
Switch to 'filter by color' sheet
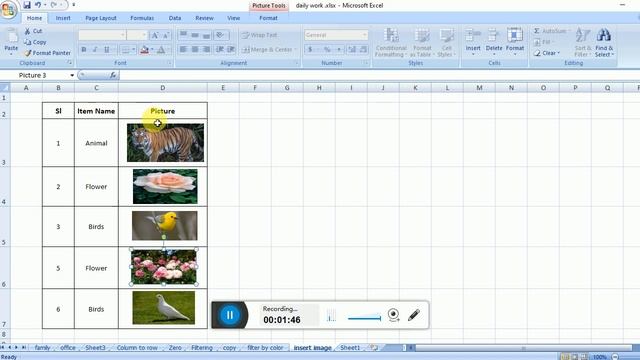(x=265, y=348)
